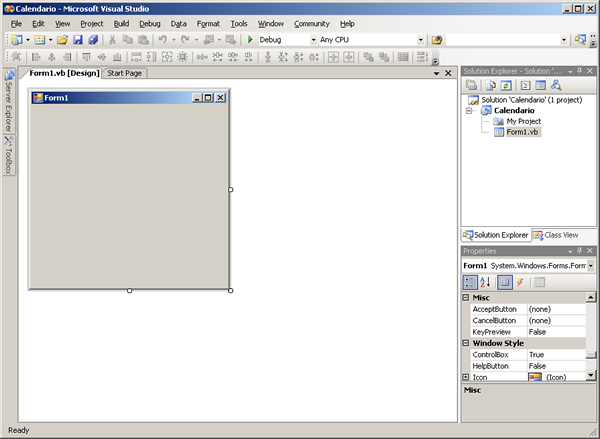Show Events with the lightning bolt icon
Image resolution: width=600 pixels, height=439 pixels.
point(520,282)
